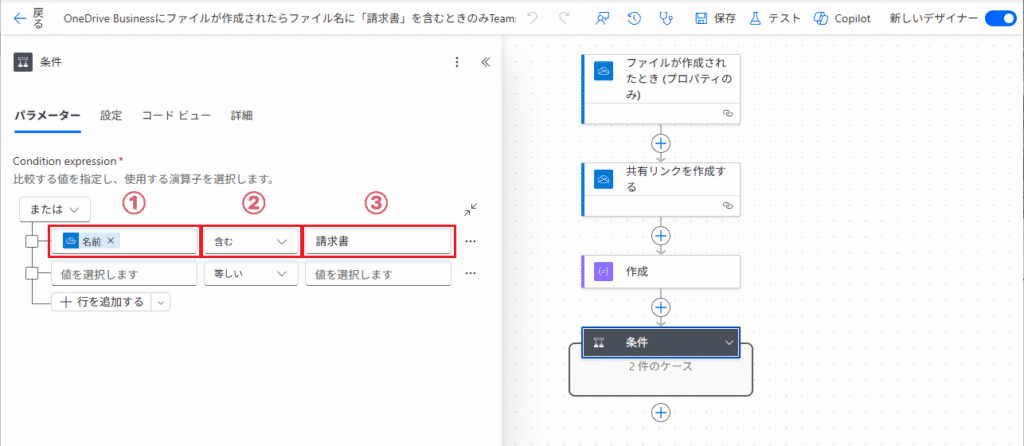Insert a step below the trigger card
Image resolution: width=1024 pixels, height=446 pixels.
pyautogui.click(x=662, y=142)
